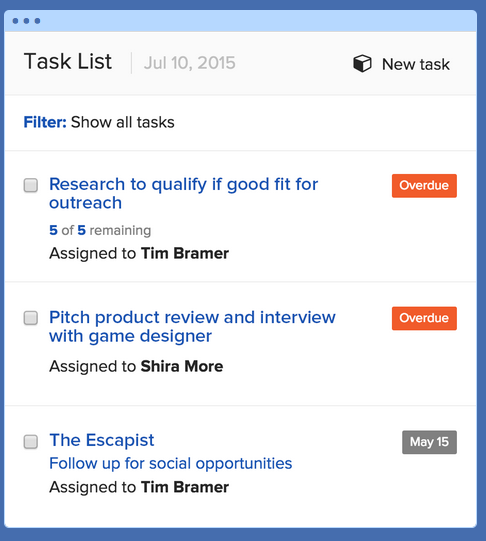Open Research to qualify if good fit link
This screenshot has width=486, height=541.
pyautogui.click(x=184, y=193)
